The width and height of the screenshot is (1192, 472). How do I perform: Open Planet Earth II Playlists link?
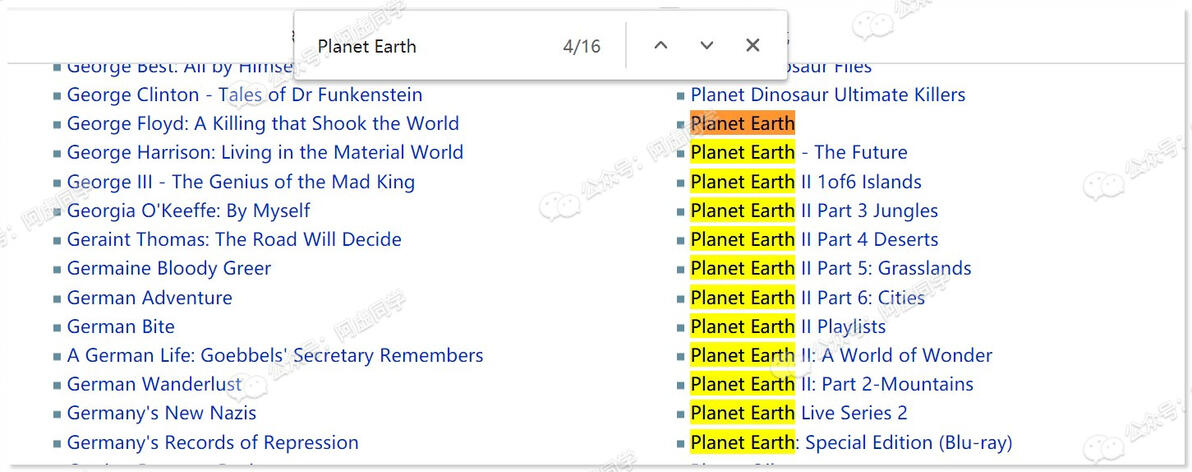[x=788, y=327]
